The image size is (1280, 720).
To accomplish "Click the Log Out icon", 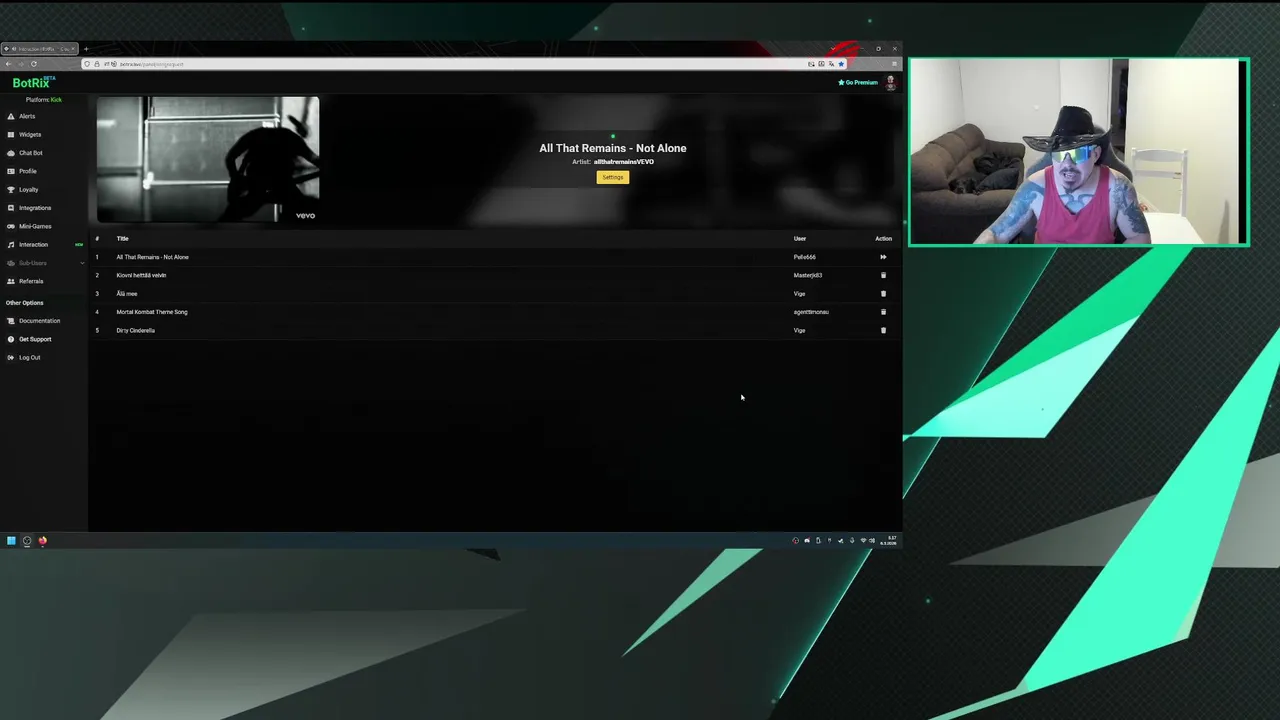I will pos(11,357).
